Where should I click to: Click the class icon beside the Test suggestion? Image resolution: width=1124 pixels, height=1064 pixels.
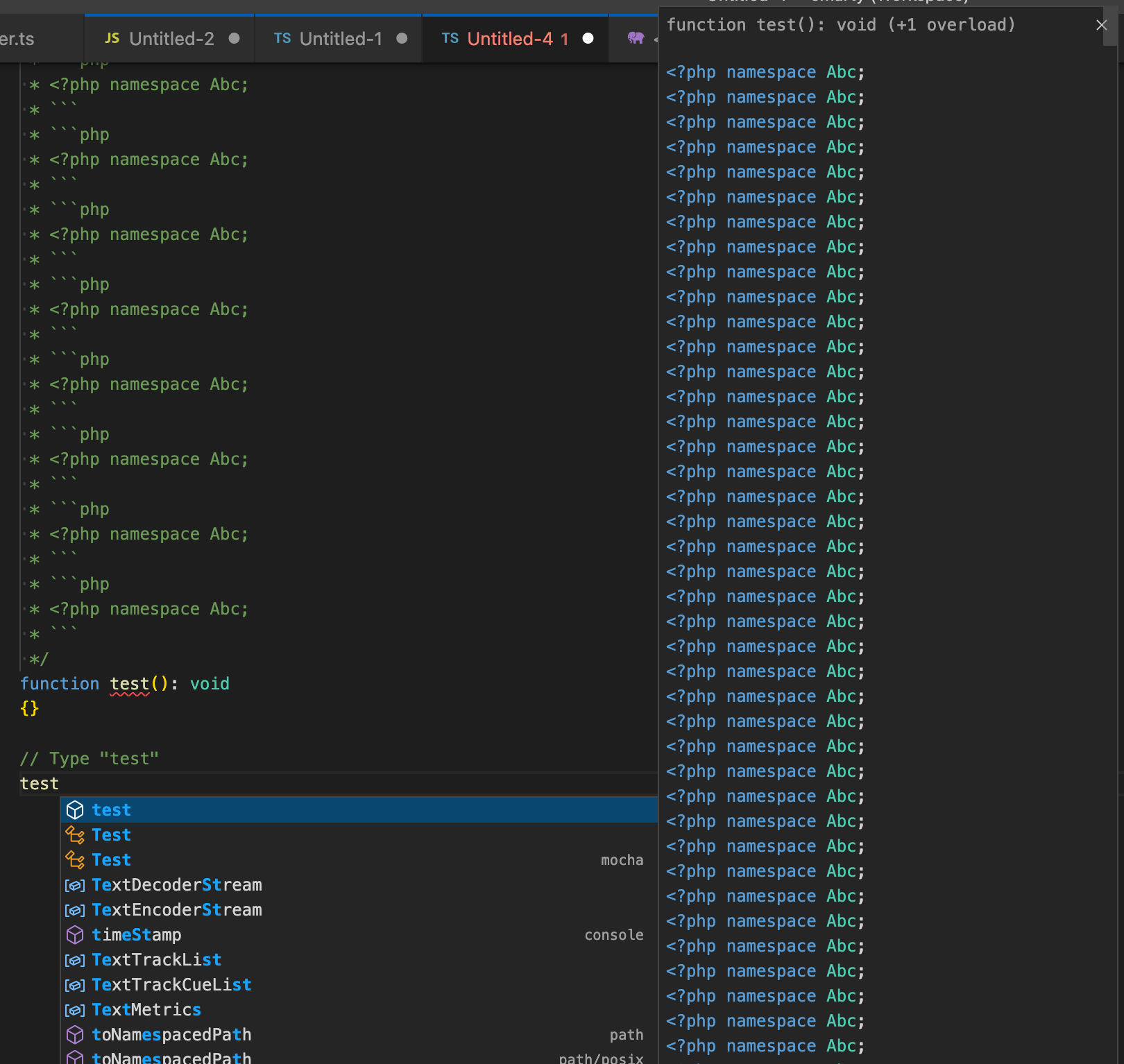click(75, 834)
